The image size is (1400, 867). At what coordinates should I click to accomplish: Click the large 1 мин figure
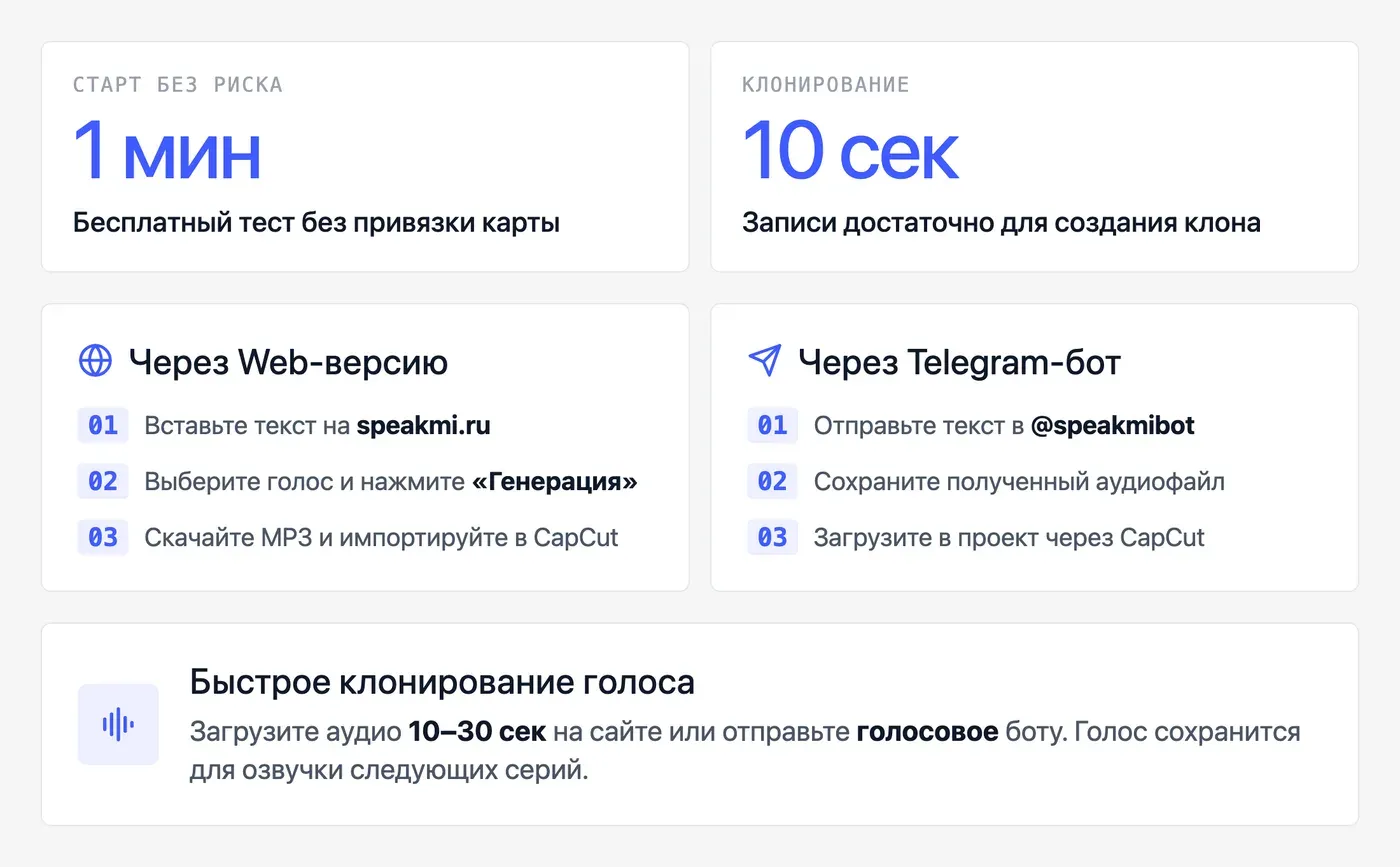click(x=167, y=152)
